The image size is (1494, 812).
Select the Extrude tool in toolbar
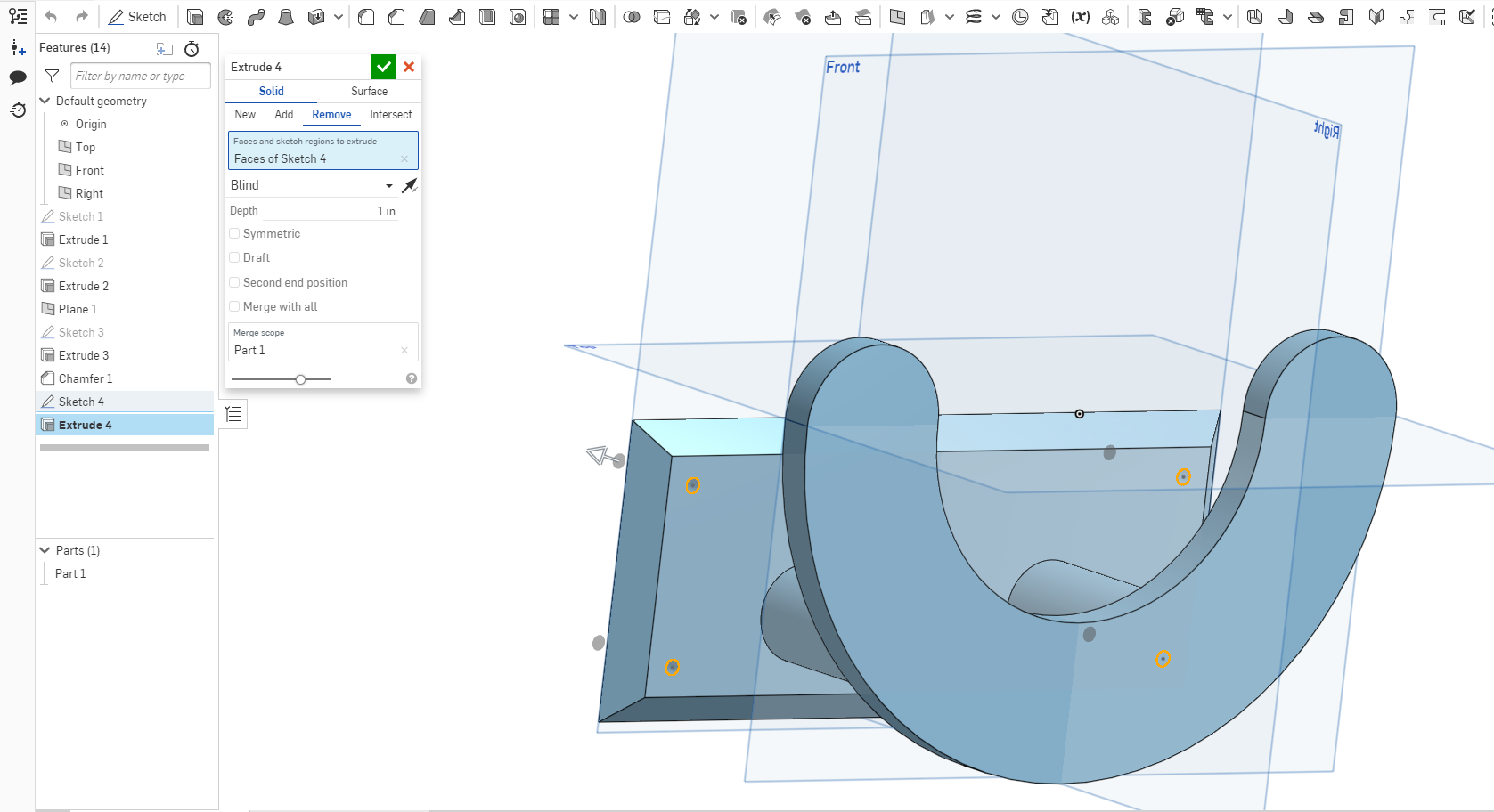pos(195,17)
